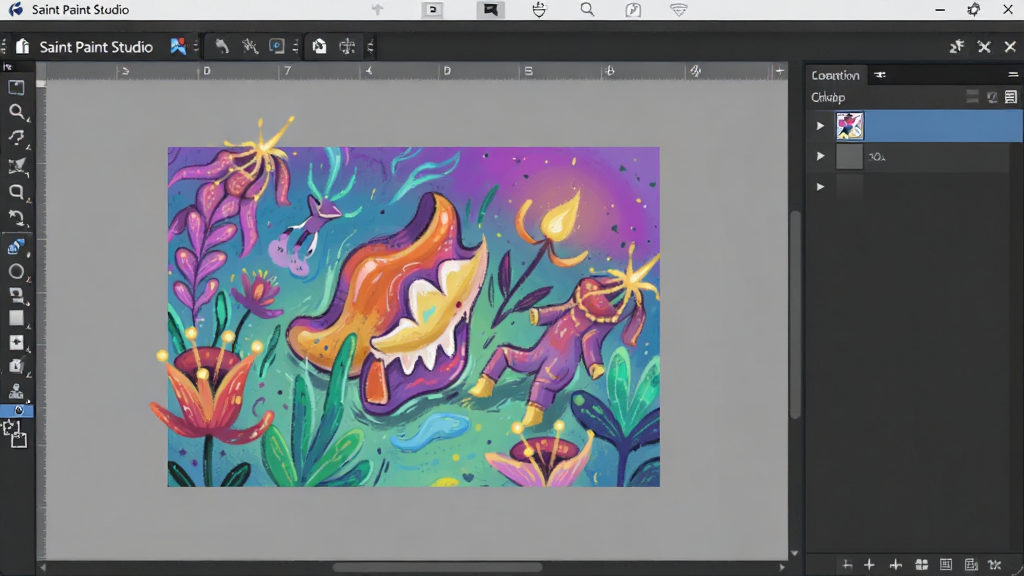Select the blue paint bucket tool

point(16,247)
